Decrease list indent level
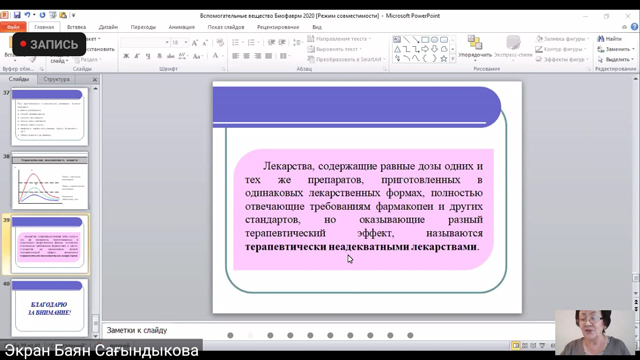The width and height of the screenshot is (640, 360). tap(271, 42)
